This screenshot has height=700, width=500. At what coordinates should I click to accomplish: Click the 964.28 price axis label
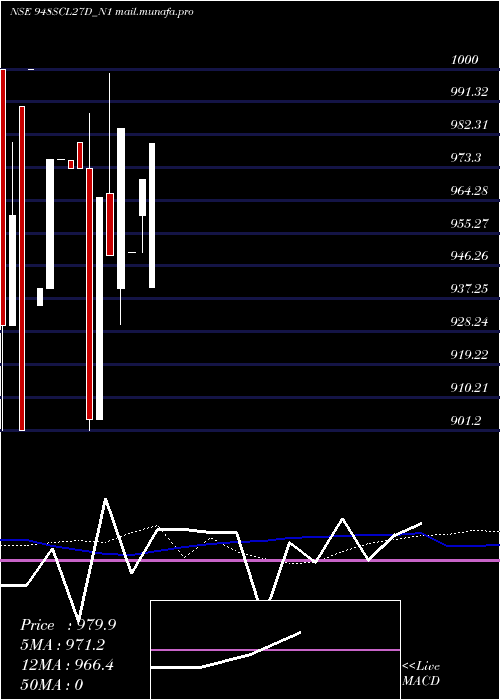(x=469, y=191)
